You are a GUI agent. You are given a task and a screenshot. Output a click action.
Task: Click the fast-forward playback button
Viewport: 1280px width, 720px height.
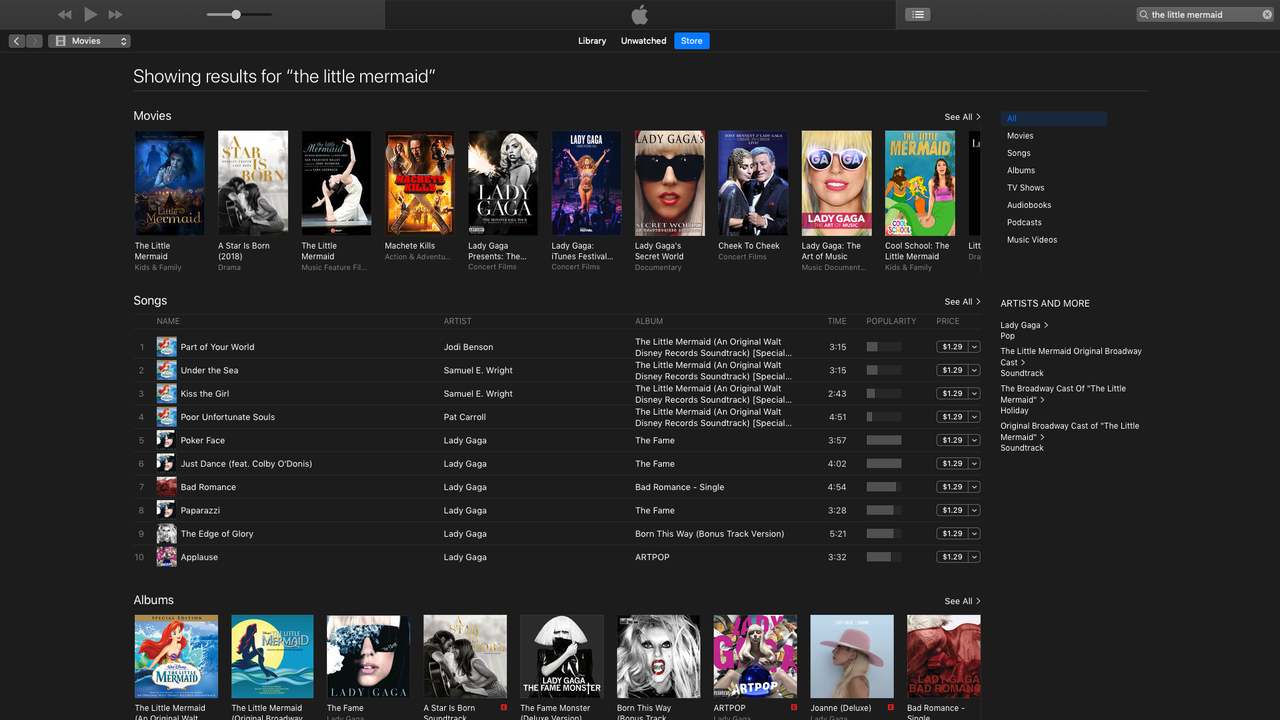click(115, 14)
